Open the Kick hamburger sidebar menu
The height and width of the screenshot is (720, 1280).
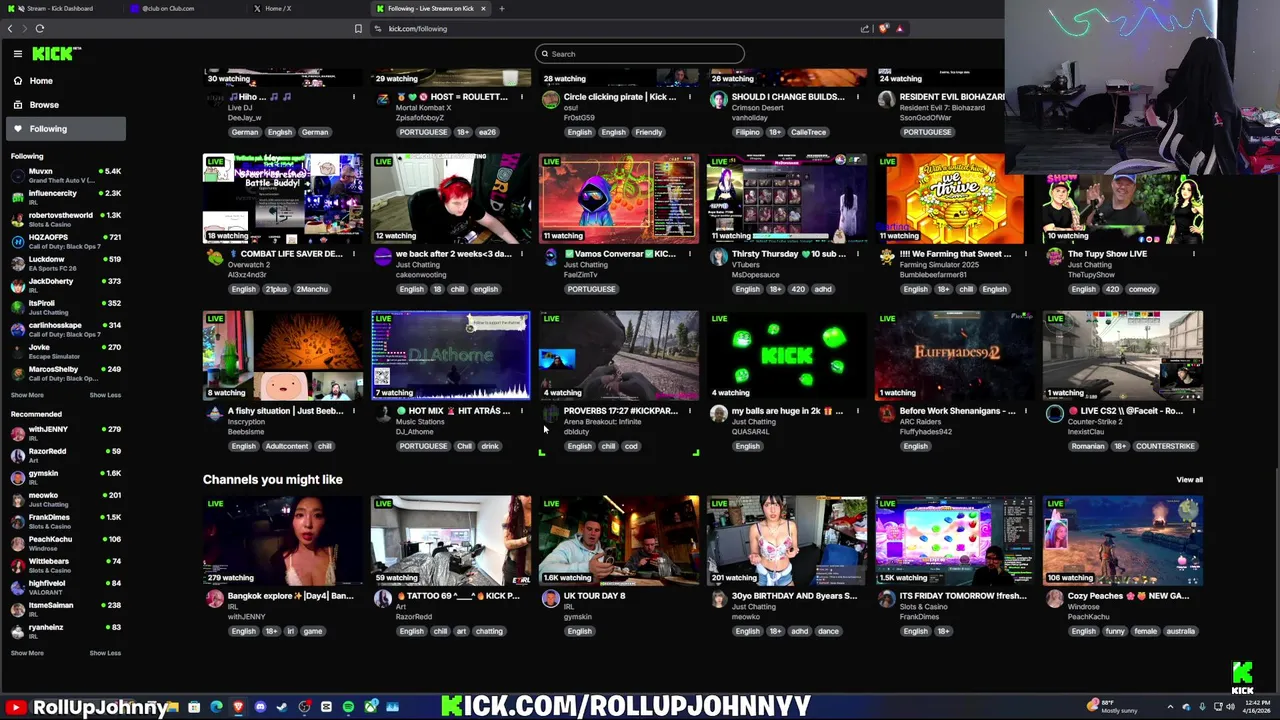[x=17, y=54]
